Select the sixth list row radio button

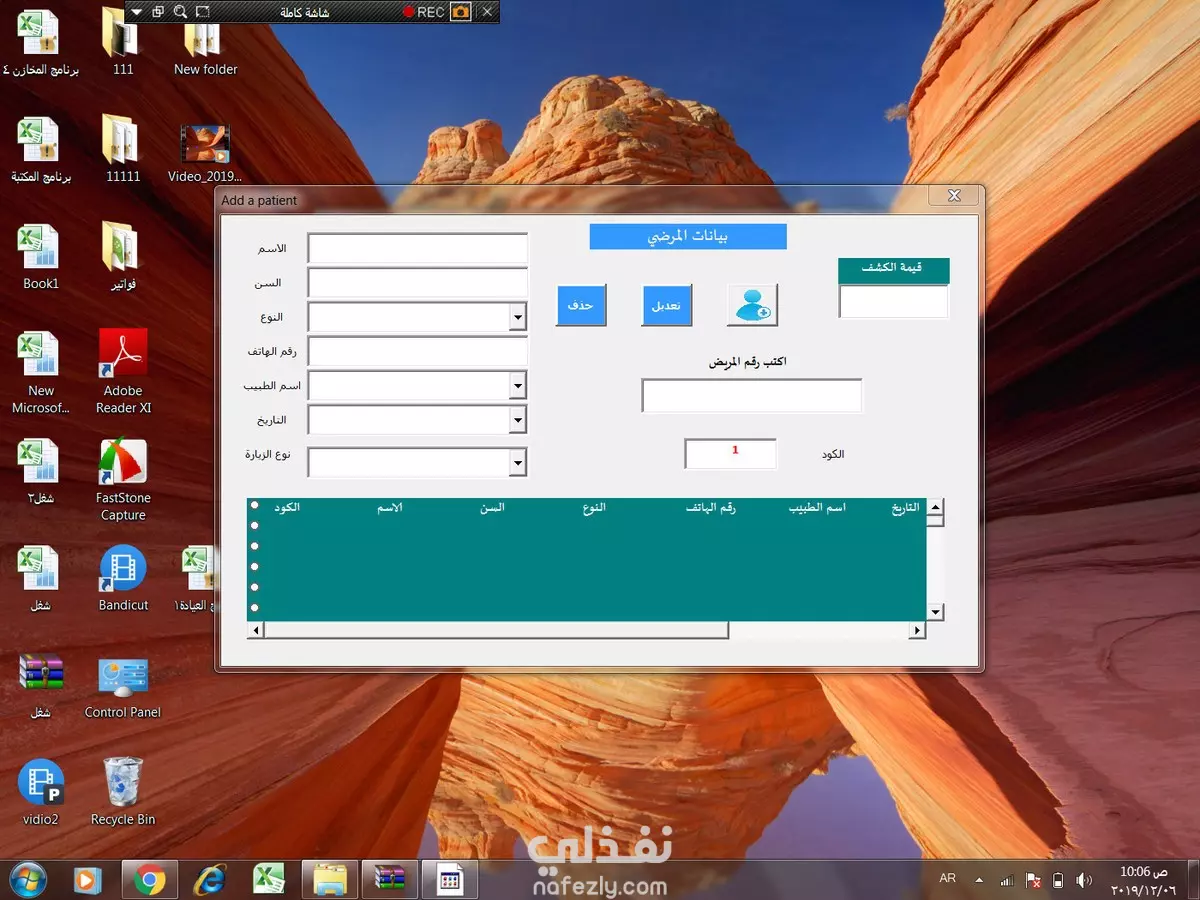pyautogui.click(x=255, y=607)
